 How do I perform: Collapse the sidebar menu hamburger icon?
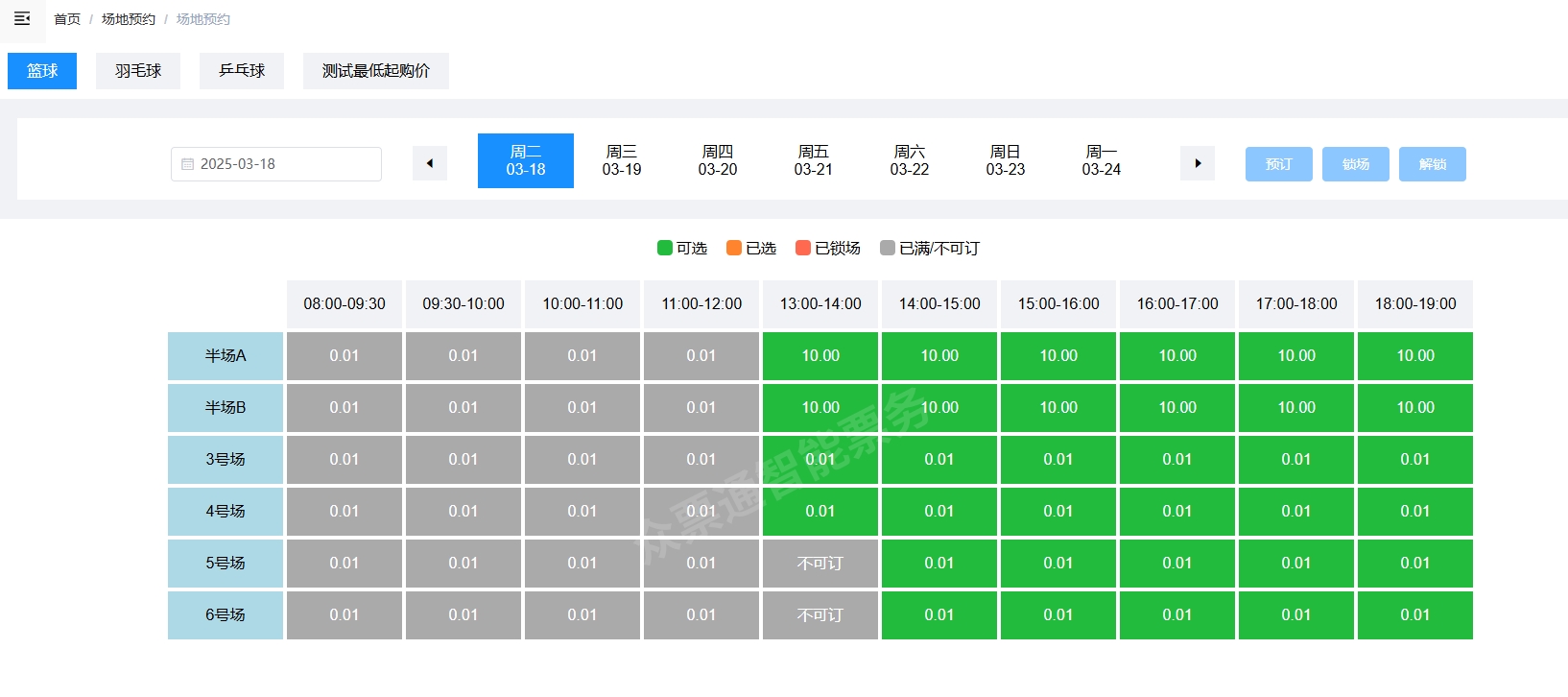tap(22, 19)
